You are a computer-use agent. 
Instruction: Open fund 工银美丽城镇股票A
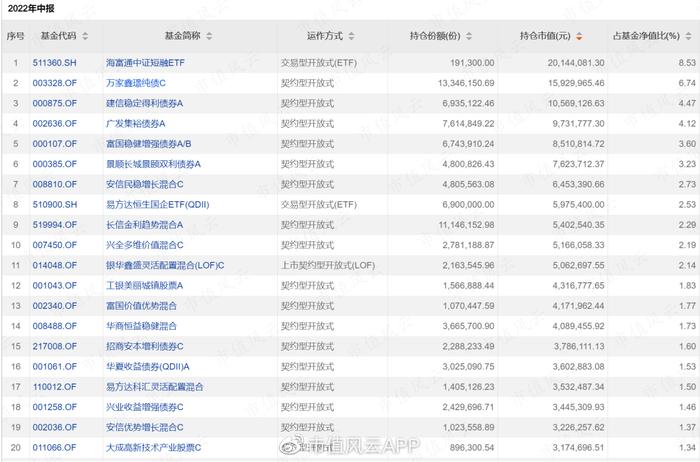point(145,286)
